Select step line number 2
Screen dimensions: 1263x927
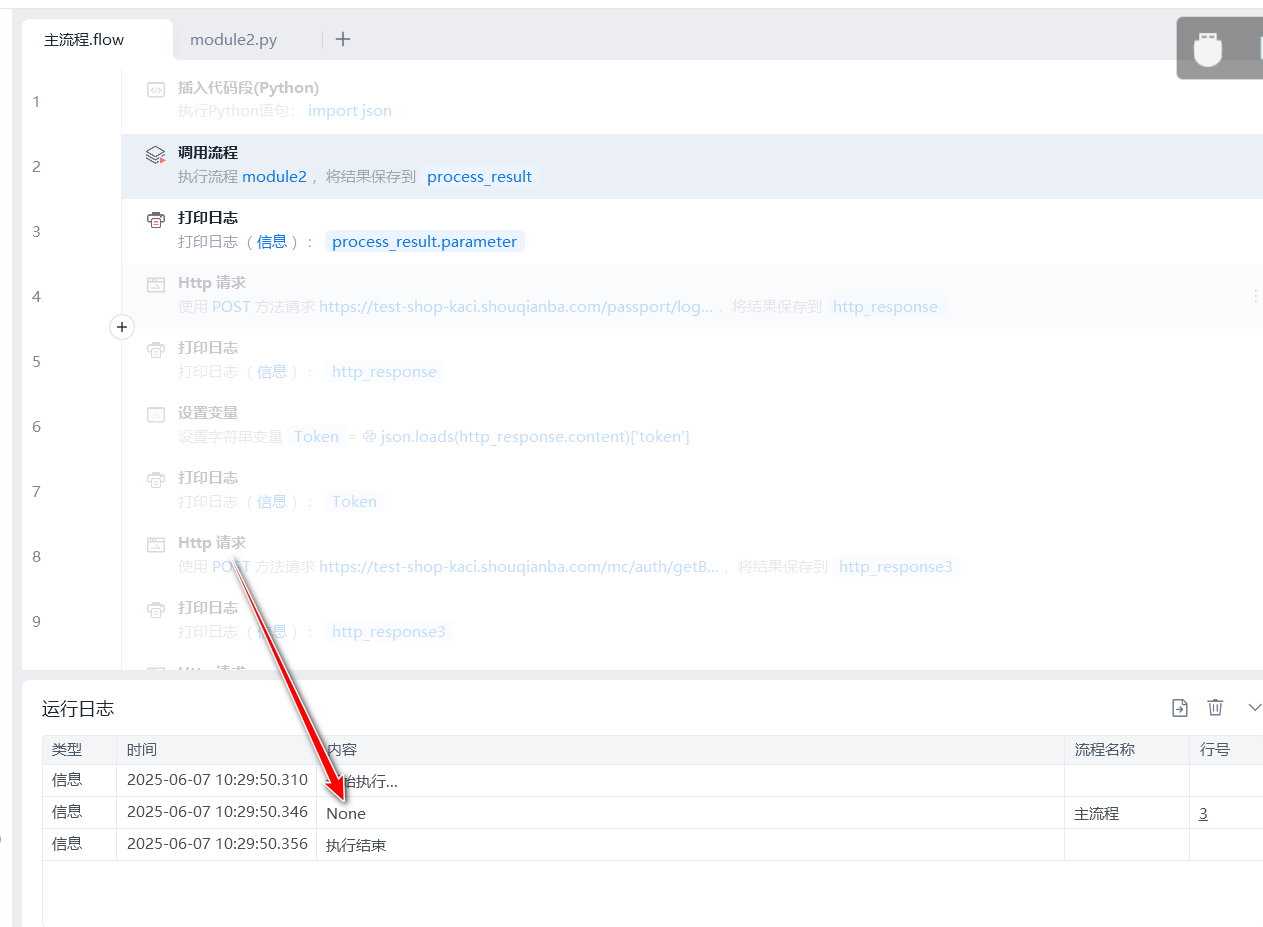pyautogui.click(x=37, y=167)
